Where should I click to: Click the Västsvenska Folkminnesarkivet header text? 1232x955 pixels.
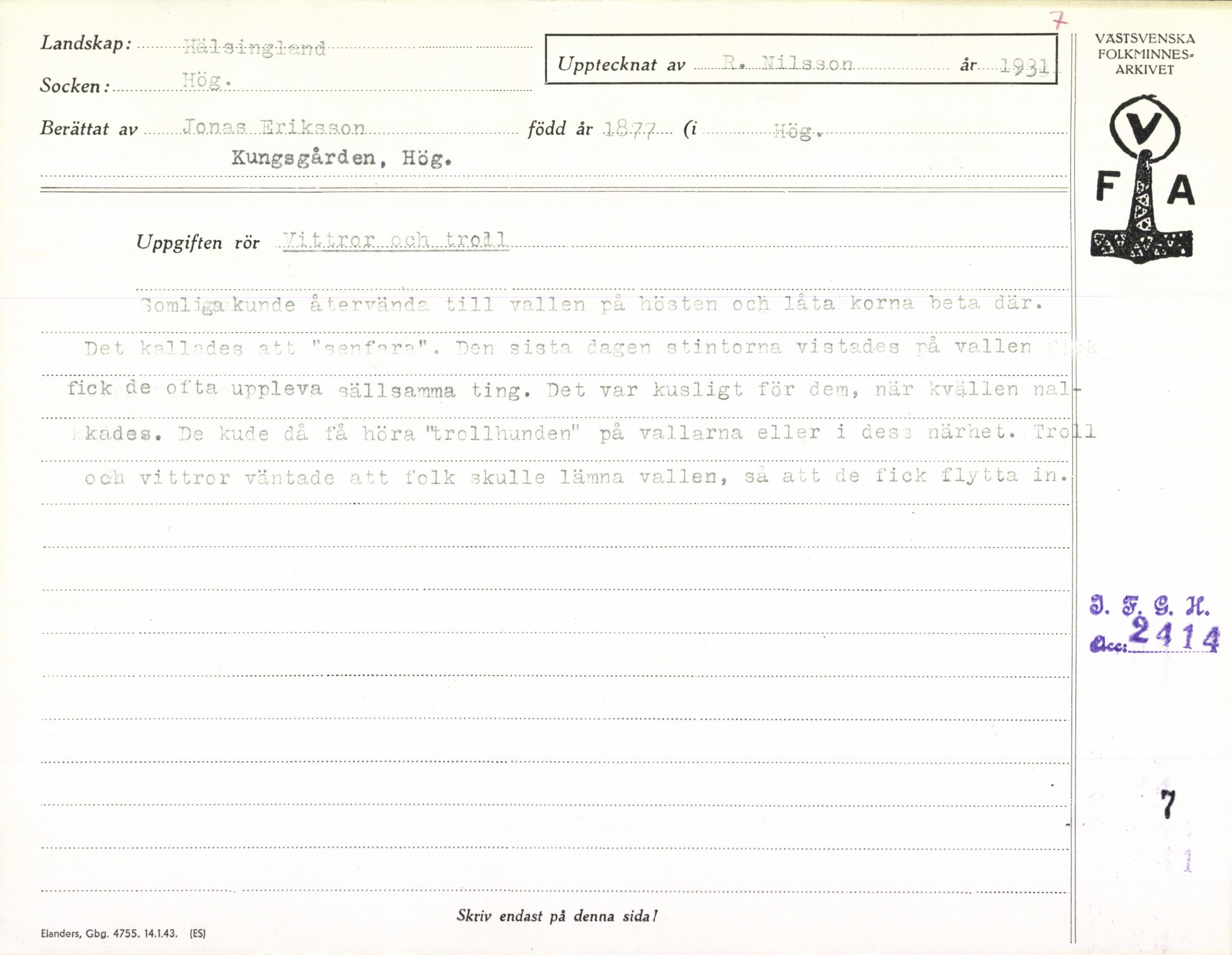click(x=1145, y=54)
